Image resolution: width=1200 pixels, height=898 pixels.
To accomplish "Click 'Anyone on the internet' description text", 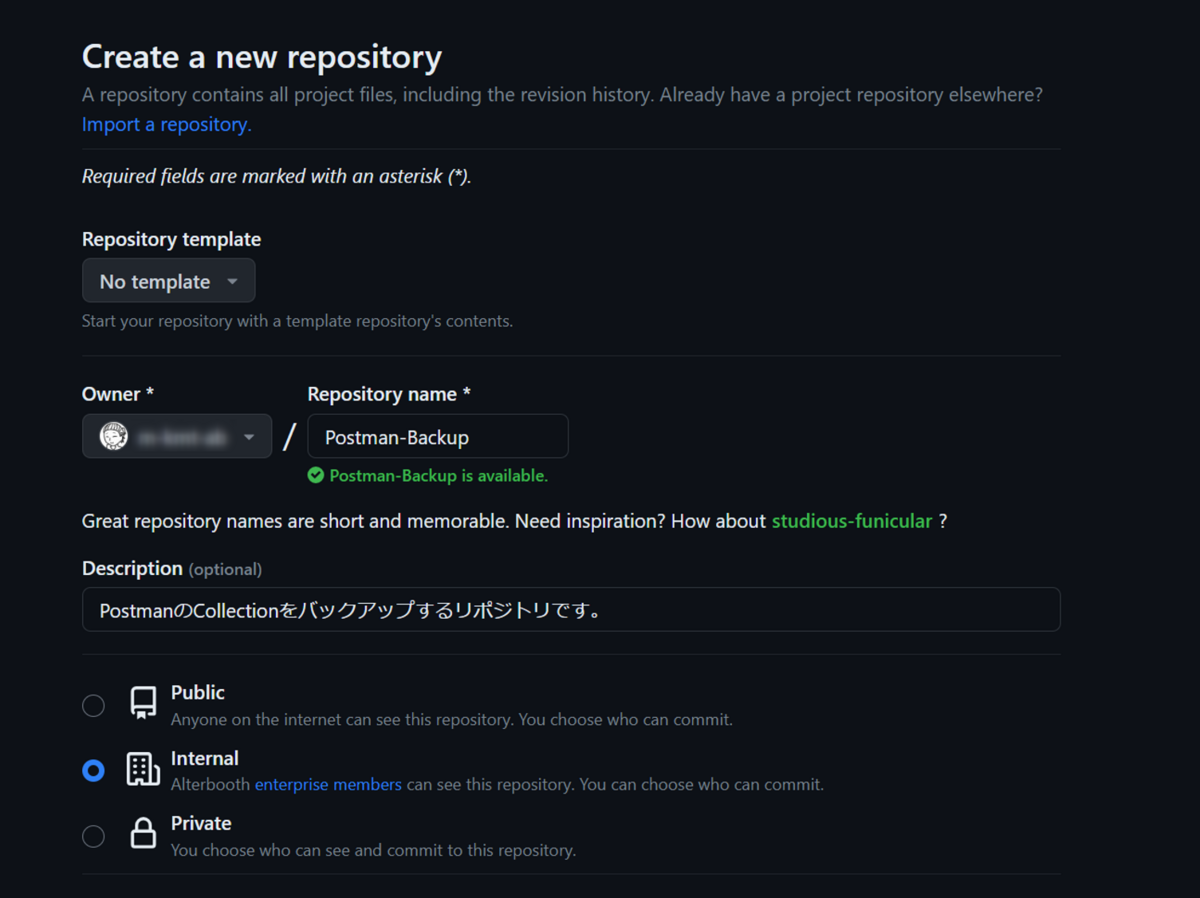I will click(452, 720).
